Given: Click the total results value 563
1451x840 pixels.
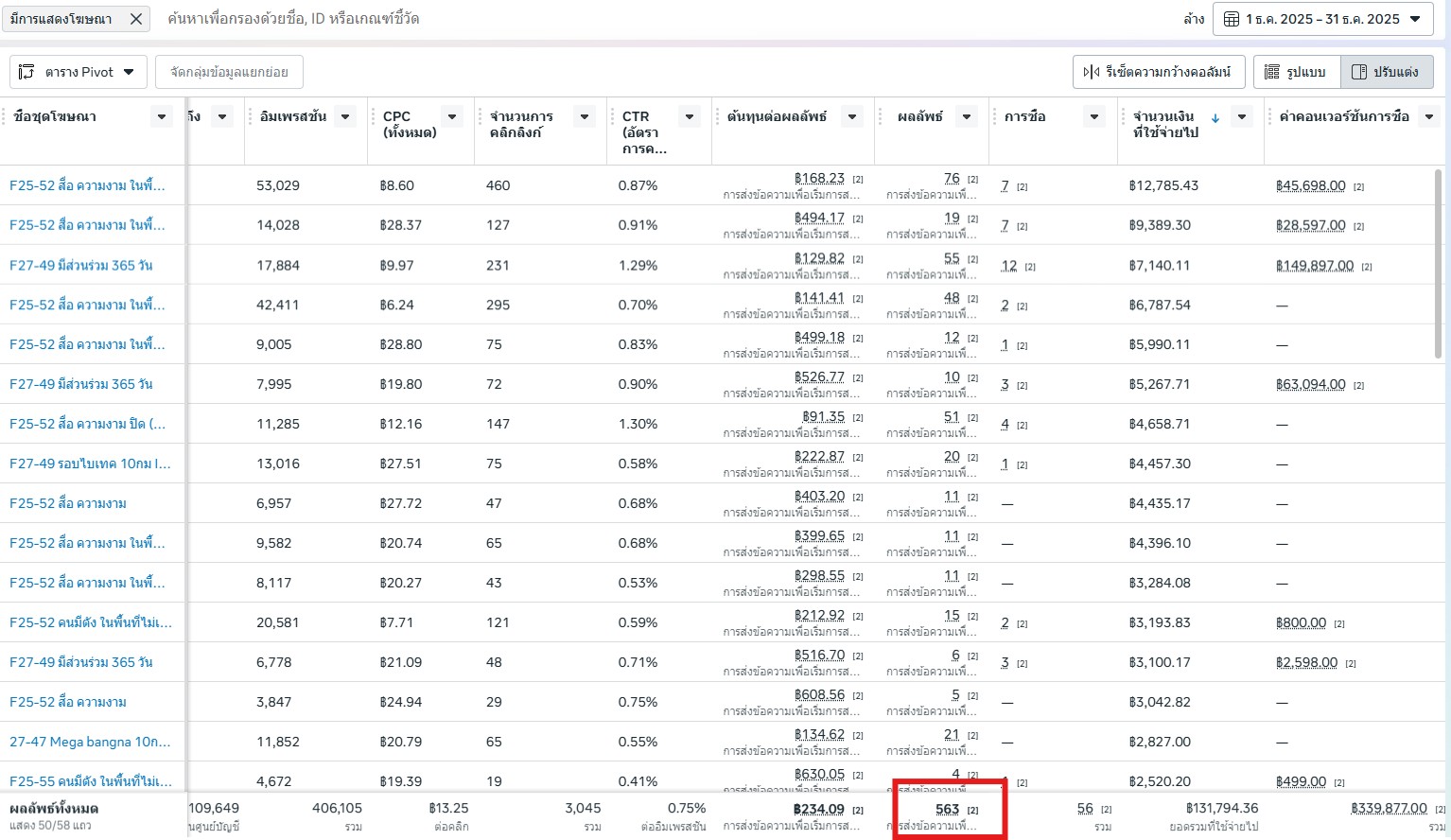Looking at the screenshot, I should tap(947, 809).
